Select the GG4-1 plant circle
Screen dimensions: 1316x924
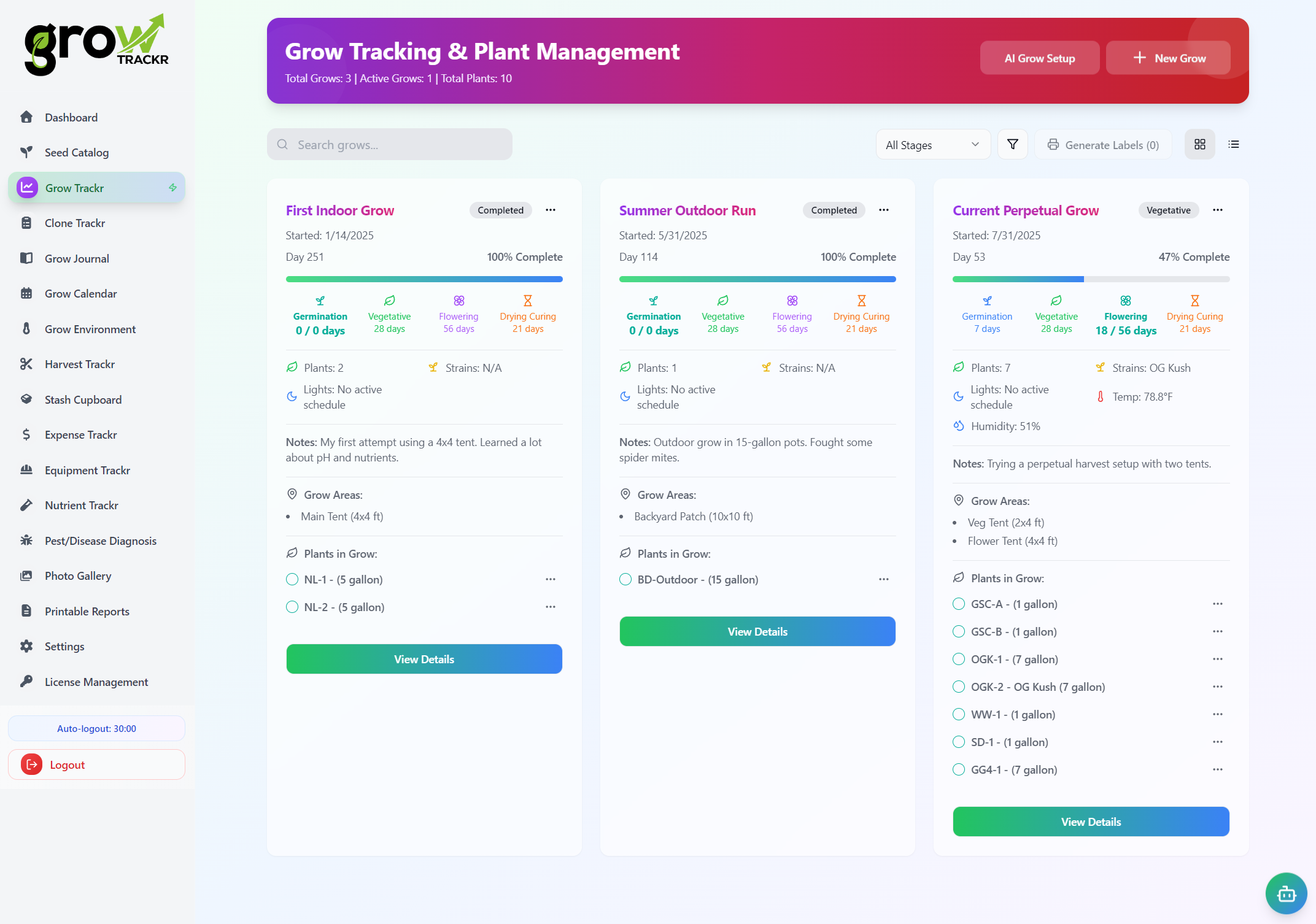click(x=959, y=769)
